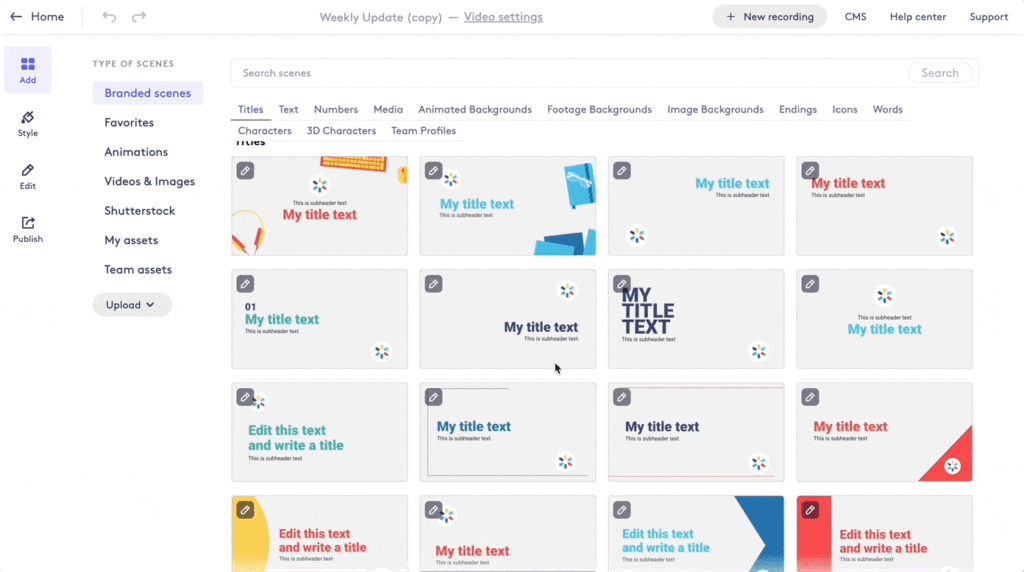Select Shutterstock in scene types
This screenshot has width=1024, height=572.
click(x=140, y=211)
